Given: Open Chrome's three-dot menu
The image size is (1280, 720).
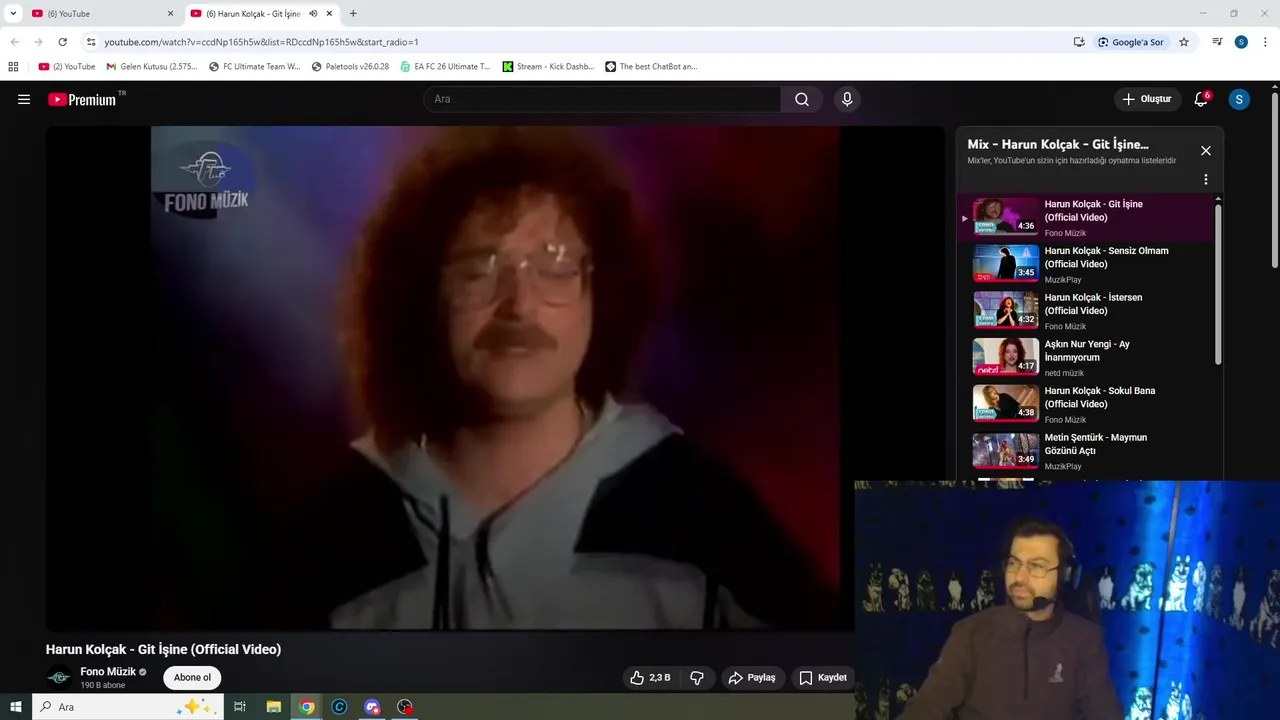Looking at the screenshot, I should pos(1265,42).
